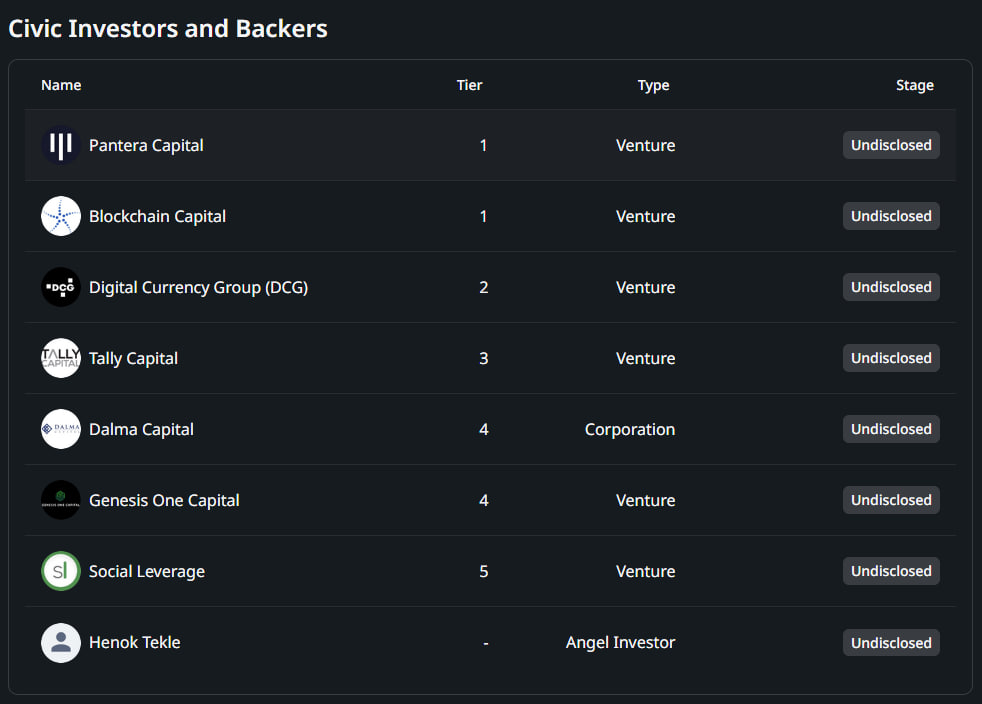The height and width of the screenshot is (704, 982).
Task: Open the Genesis One Capital link
Action: [164, 500]
